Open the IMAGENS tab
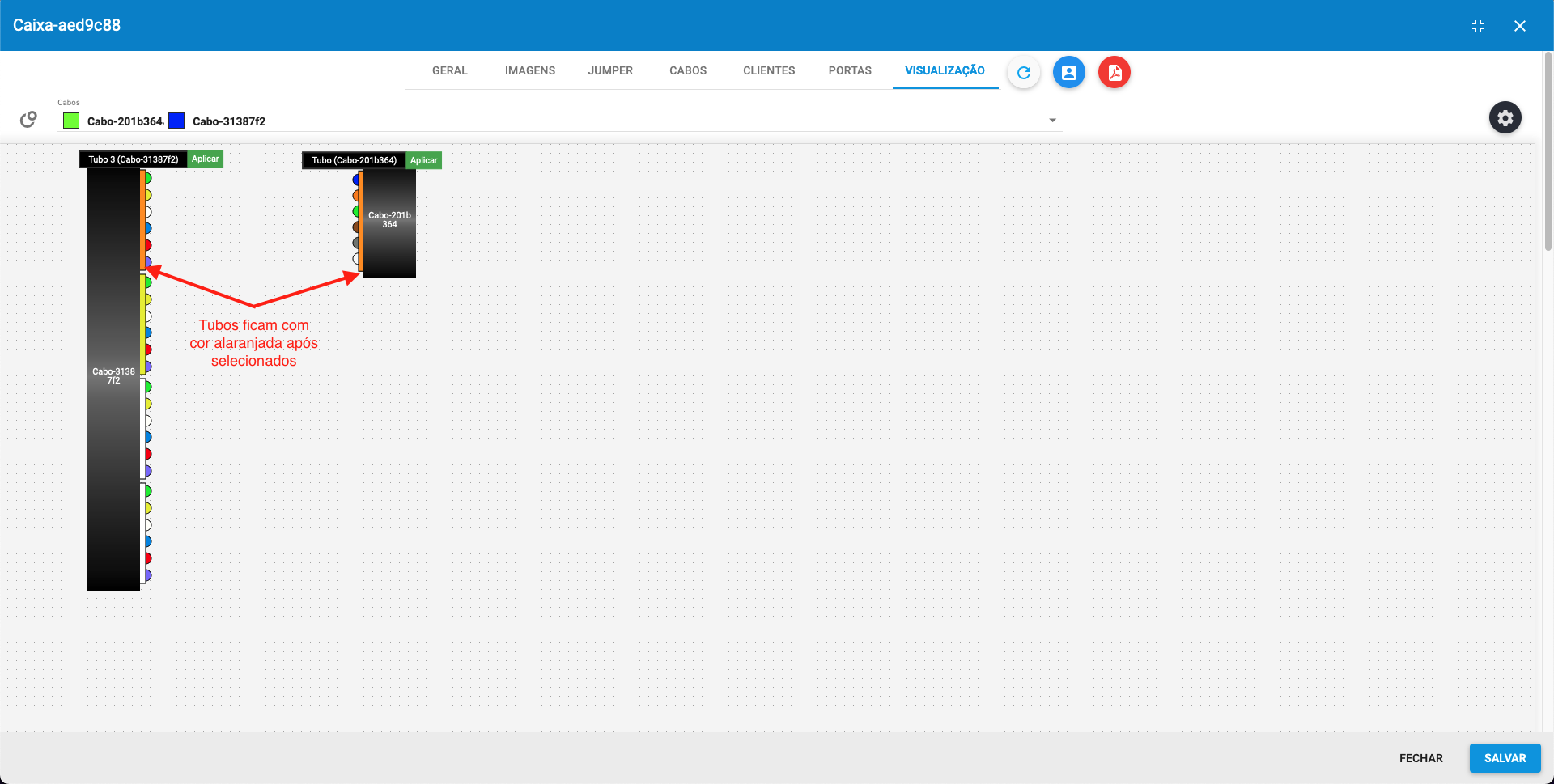Image resolution: width=1554 pixels, height=784 pixels. point(529,70)
